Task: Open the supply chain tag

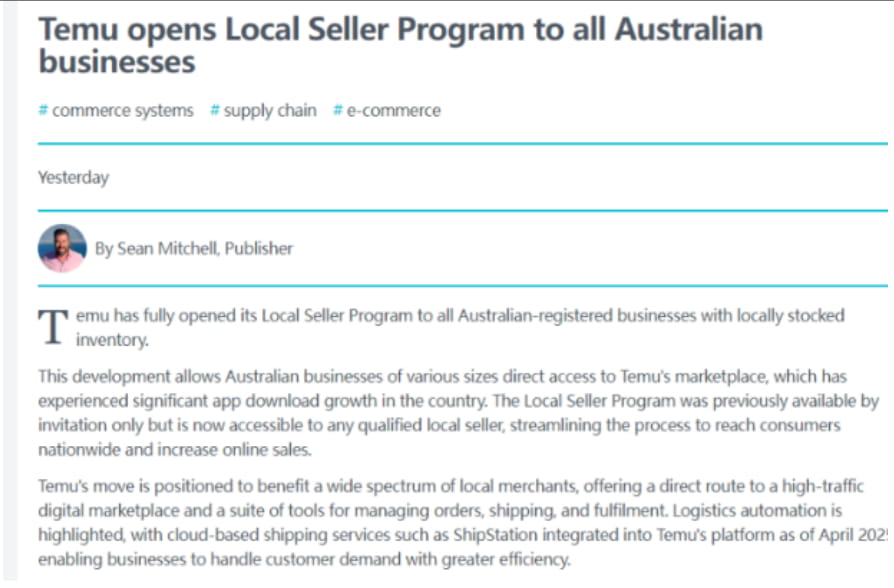Action: 269,111
